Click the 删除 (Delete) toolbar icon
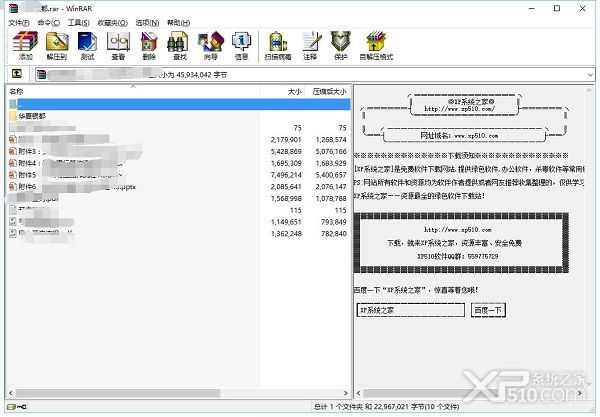Screen dimensions: 600x417 149,42
